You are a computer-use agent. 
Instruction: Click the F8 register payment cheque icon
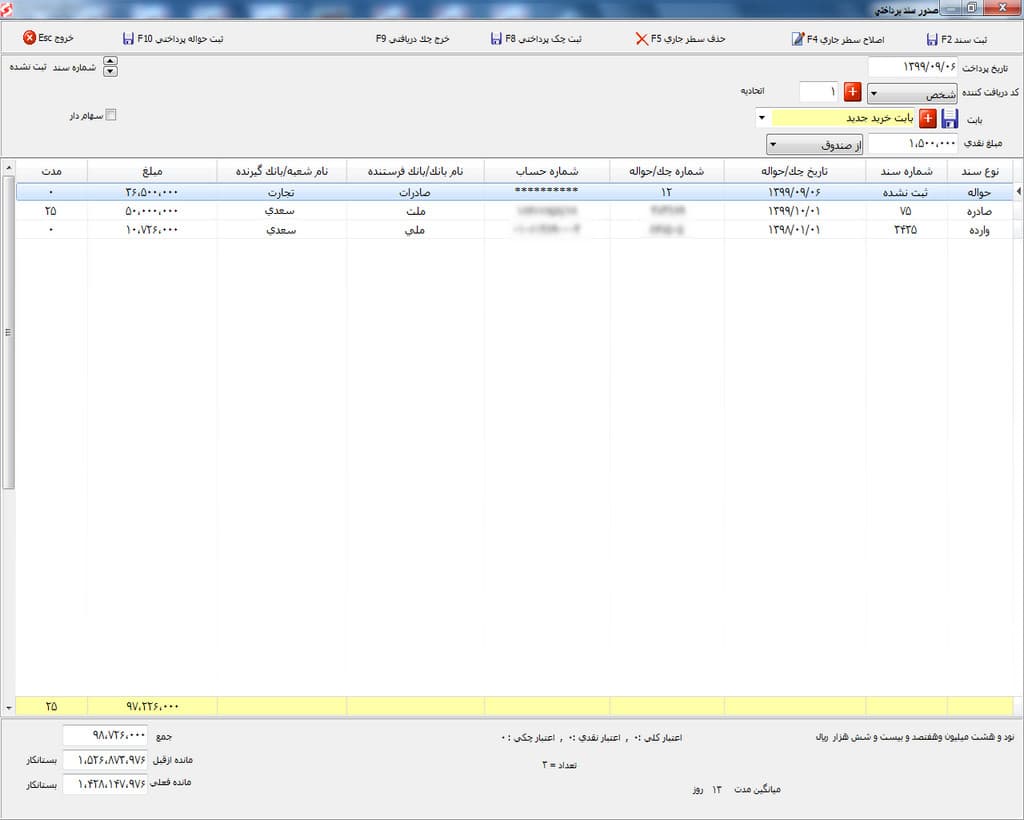[x=496, y=39]
